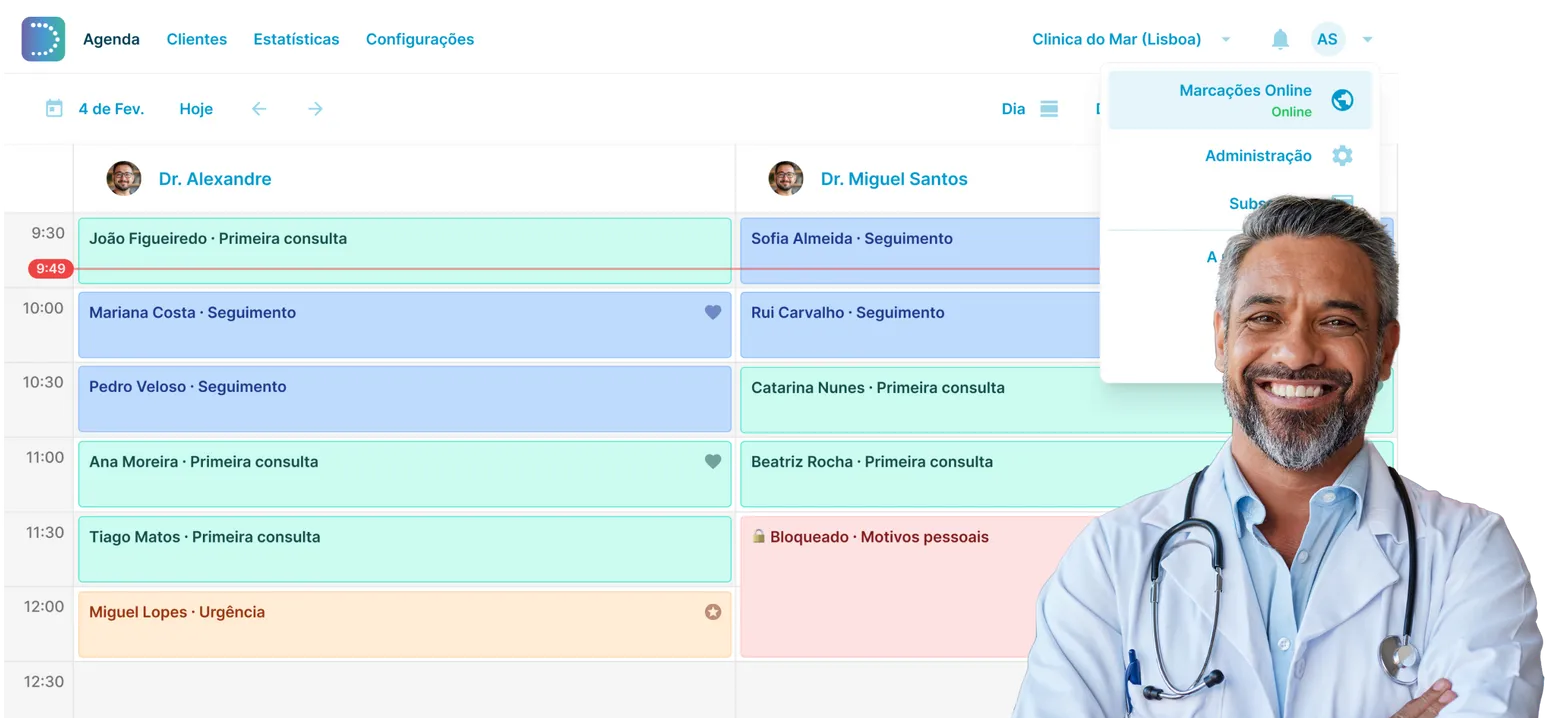Expand the Clinica do Mar (Lisboa) selector
Viewport: 1556px width, 718px height.
1116,39
